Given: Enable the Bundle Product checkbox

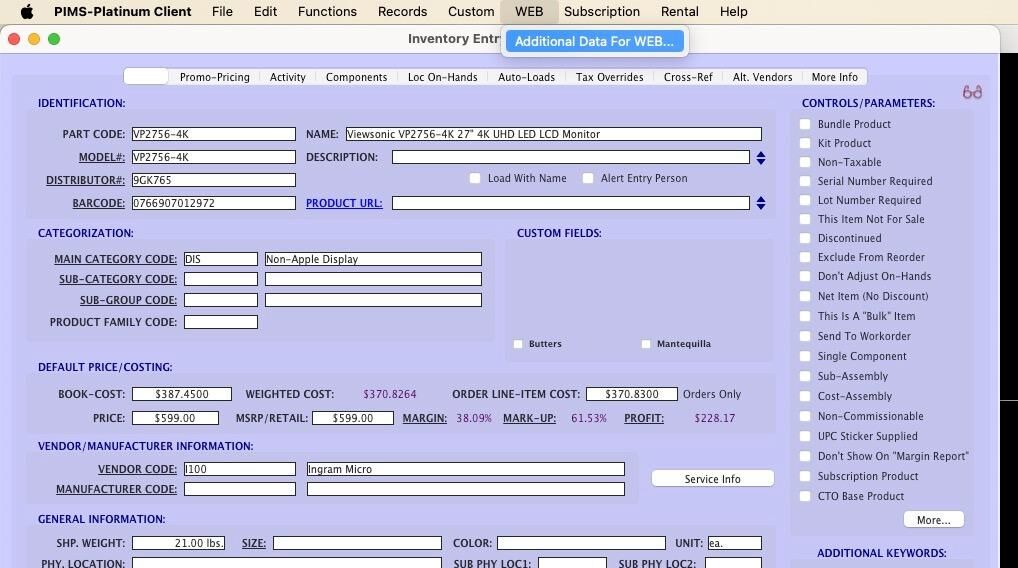Looking at the screenshot, I should pos(805,124).
